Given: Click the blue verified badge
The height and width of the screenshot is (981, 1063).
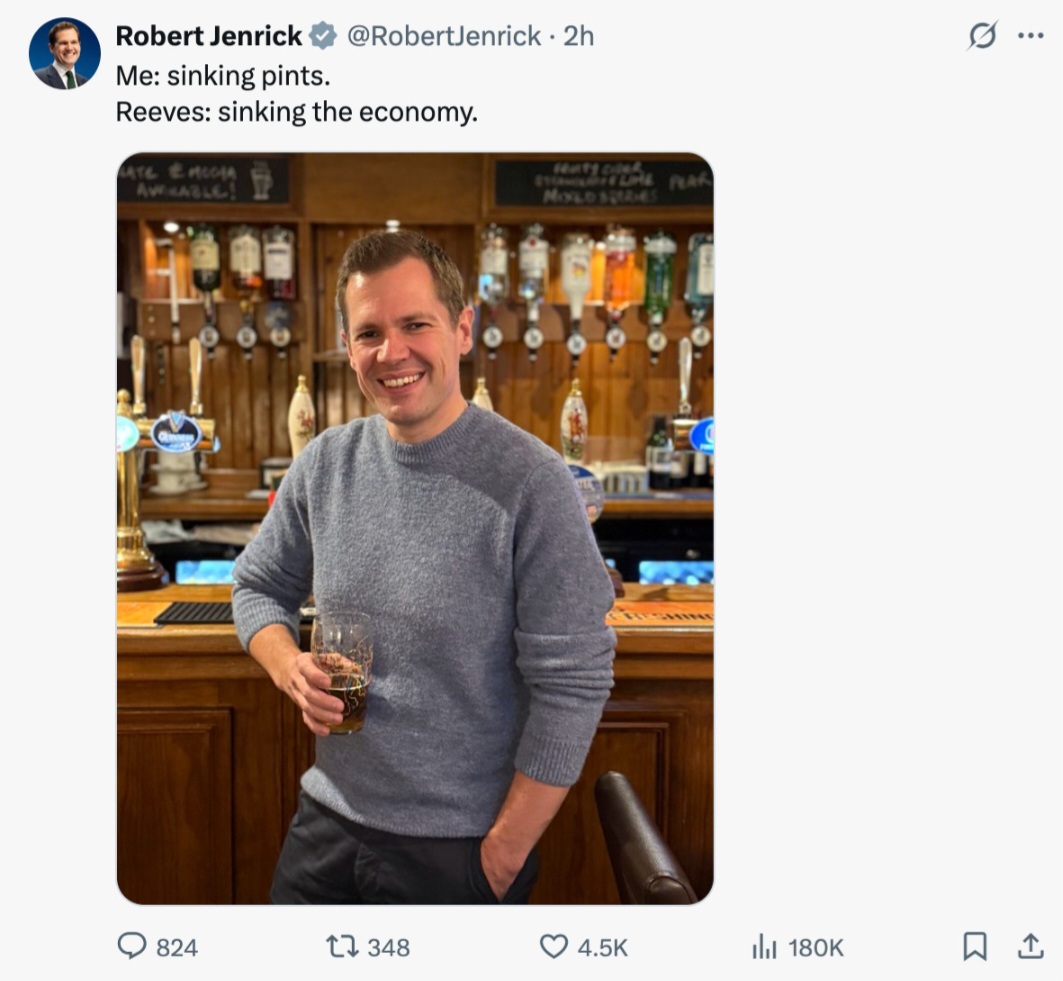Looking at the screenshot, I should [x=322, y=37].
